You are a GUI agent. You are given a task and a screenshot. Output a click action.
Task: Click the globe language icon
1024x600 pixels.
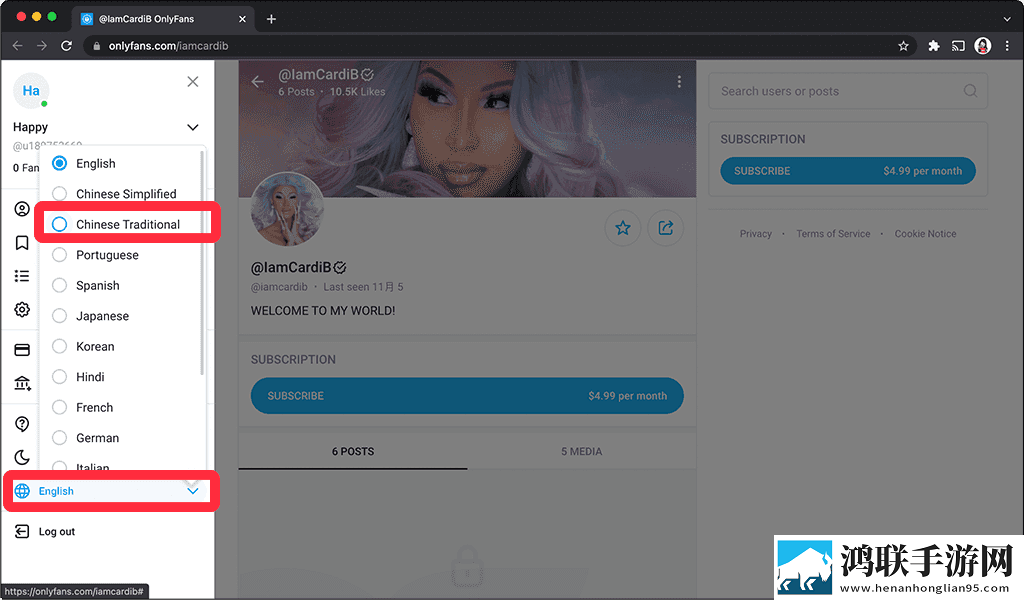(22, 491)
